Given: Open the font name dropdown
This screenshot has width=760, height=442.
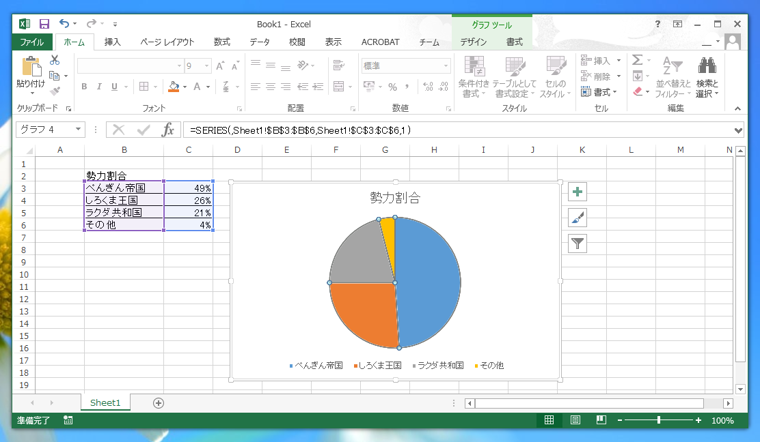Looking at the screenshot, I should tap(179, 65).
